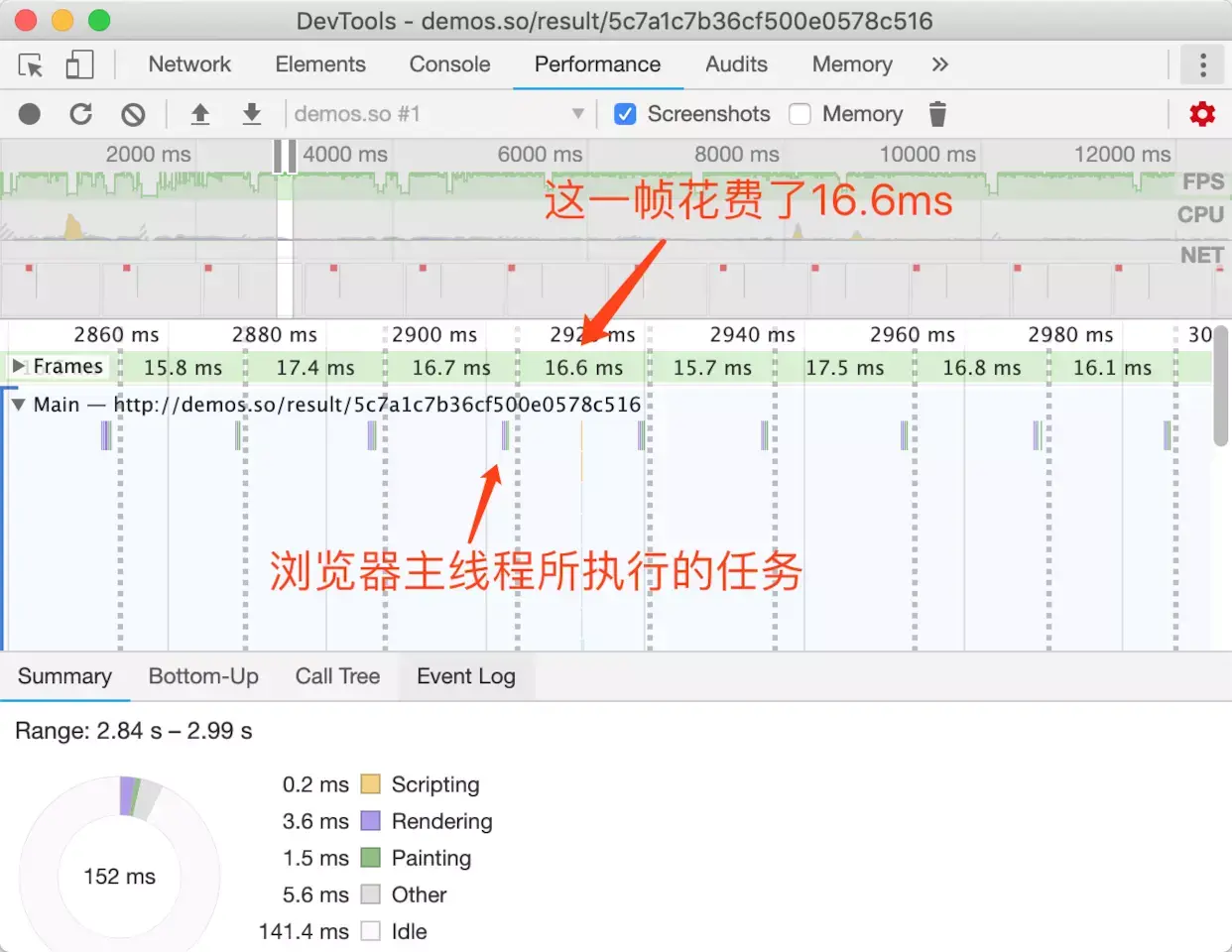The image size is (1232, 952).
Task: Click the NET overview label
Action: pos(1201,255)
